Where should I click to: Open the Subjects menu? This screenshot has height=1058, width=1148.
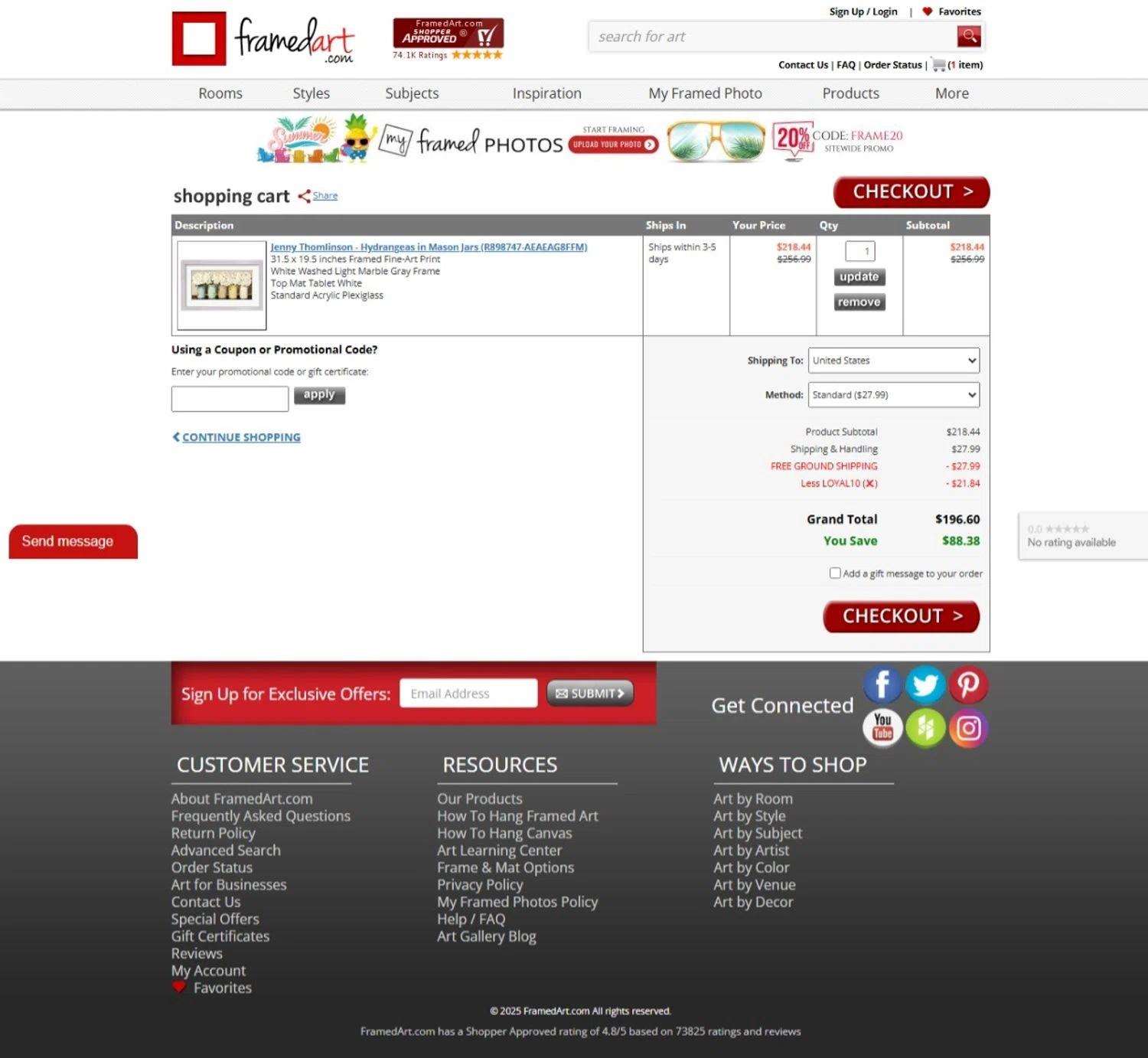[412, 93]
